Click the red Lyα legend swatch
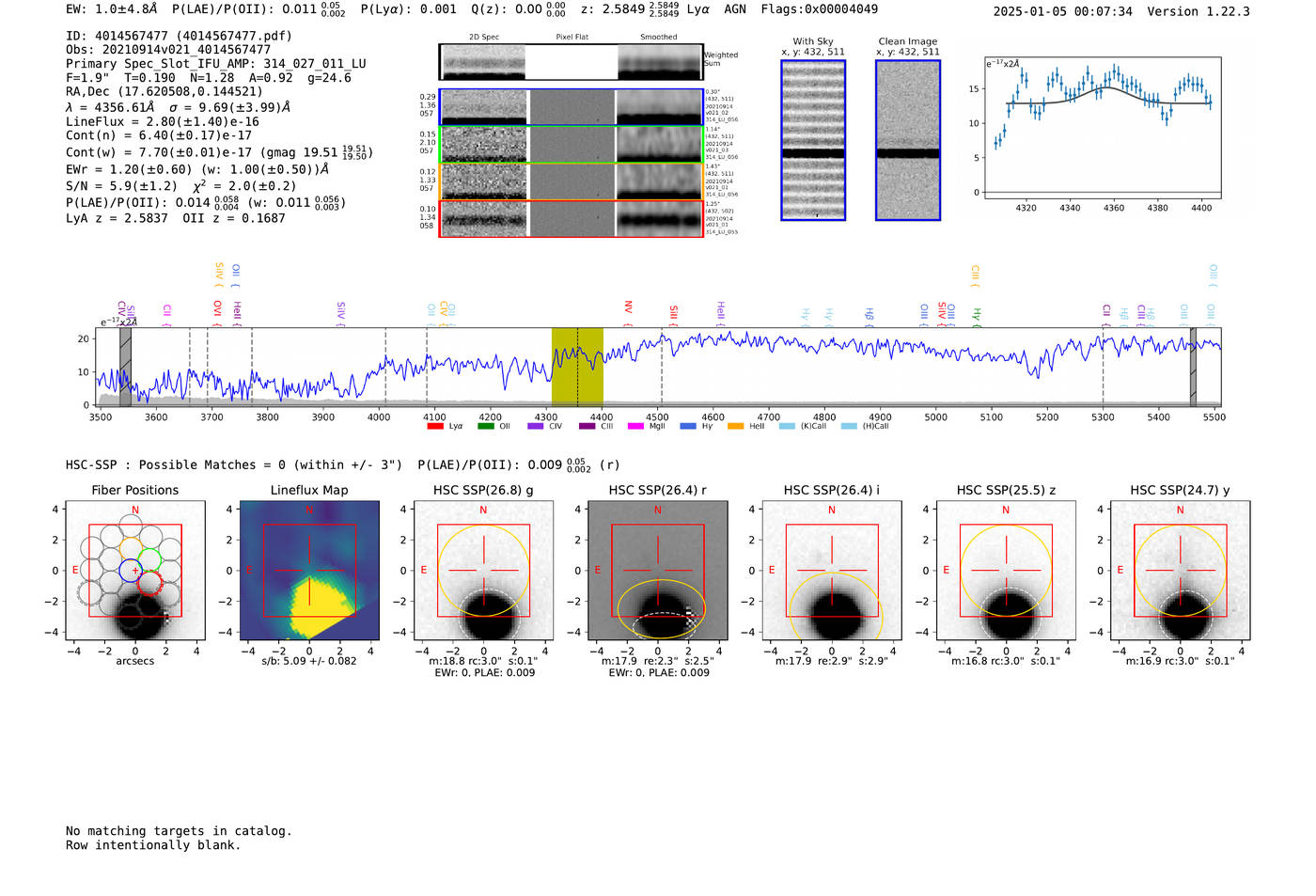 click(x=434, y=426)
